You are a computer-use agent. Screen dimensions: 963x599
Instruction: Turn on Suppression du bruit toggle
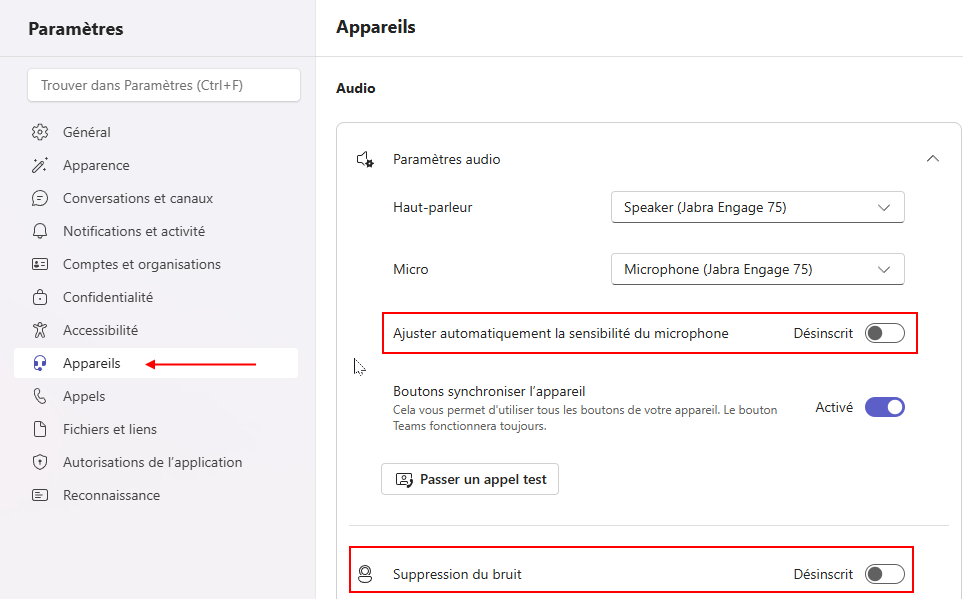click(884, 574)
